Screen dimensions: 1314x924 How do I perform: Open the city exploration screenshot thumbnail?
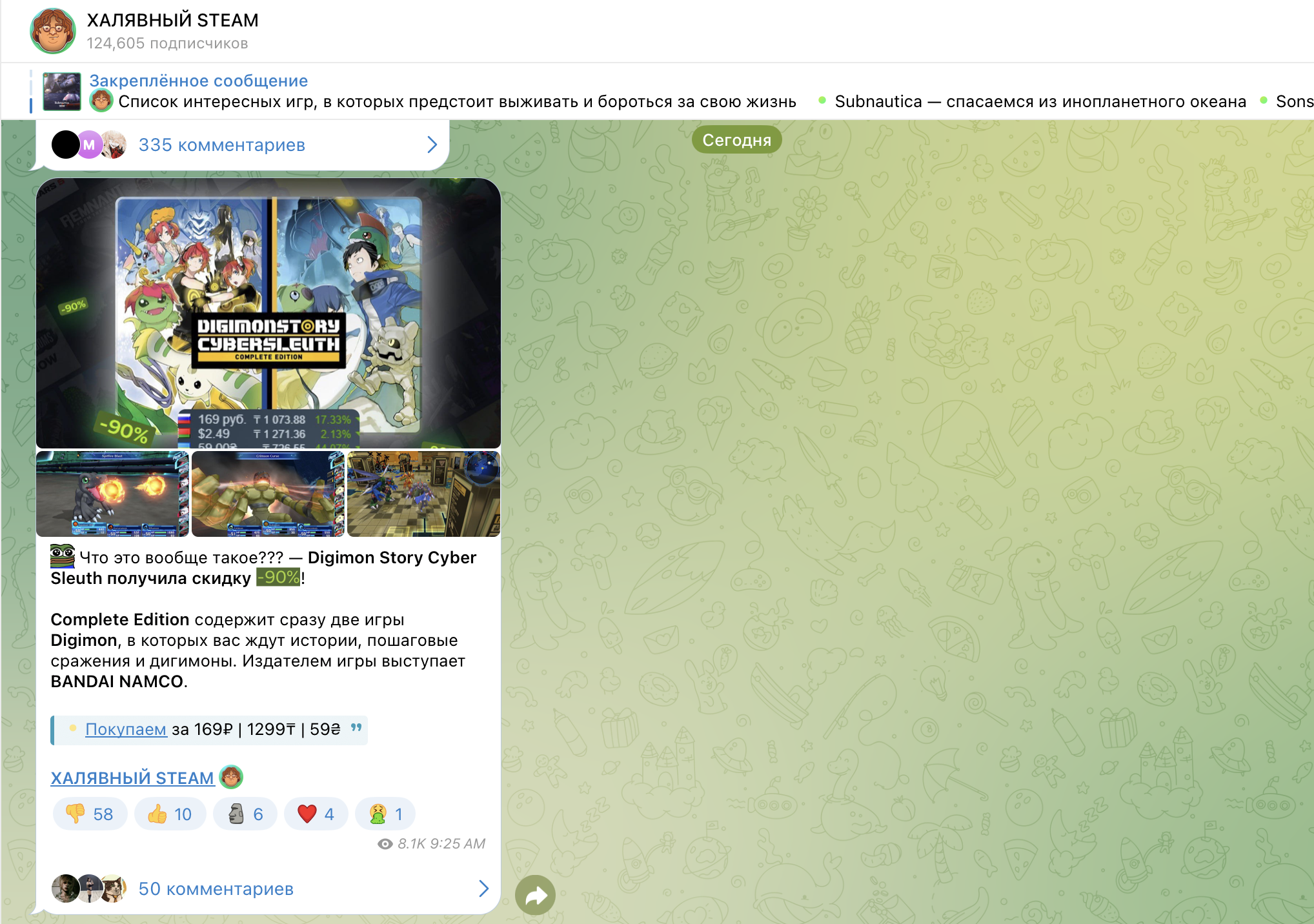(423, 494)
